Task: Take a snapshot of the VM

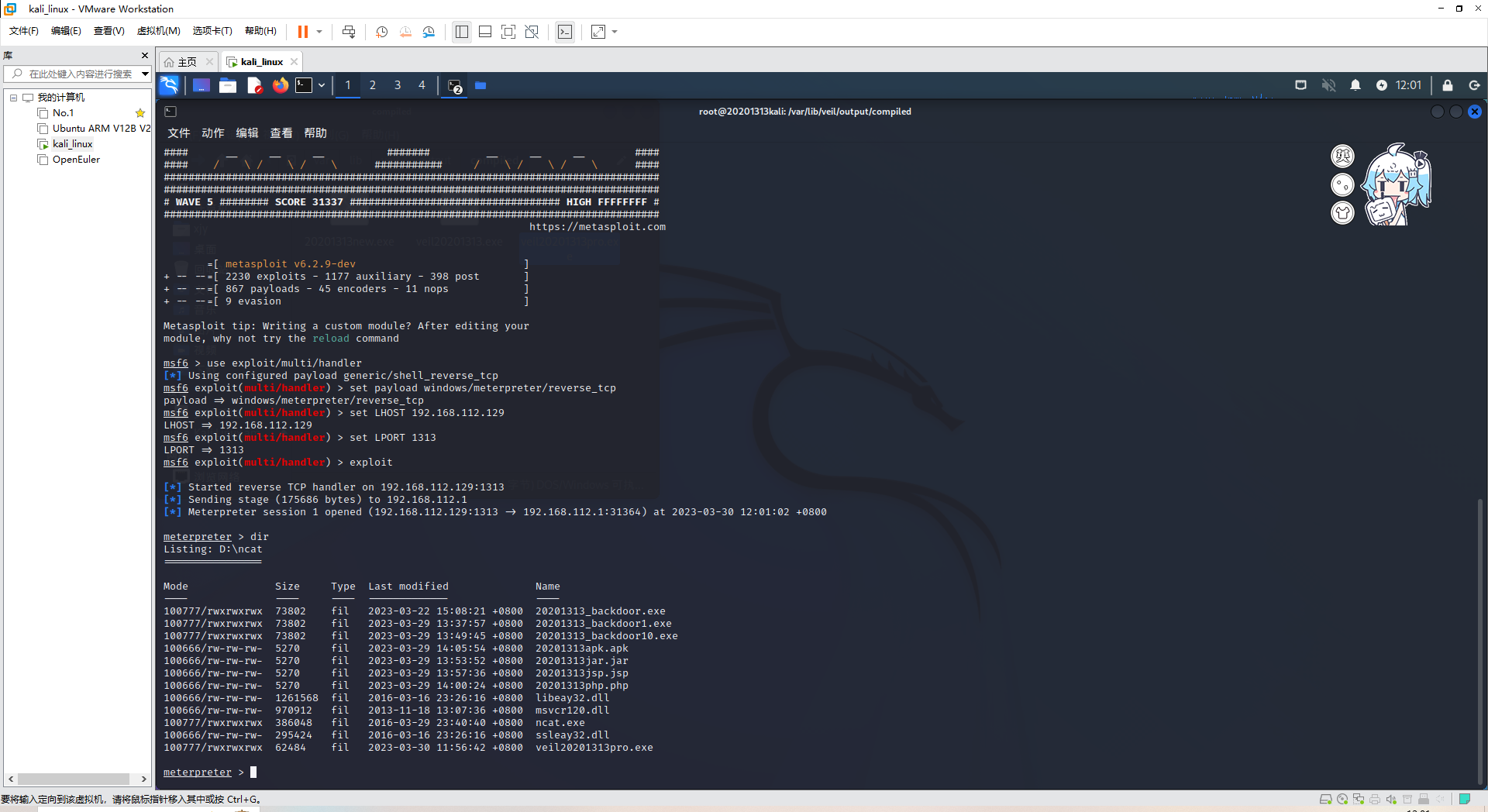Action: pyautogui.click(x=382, y=32)
